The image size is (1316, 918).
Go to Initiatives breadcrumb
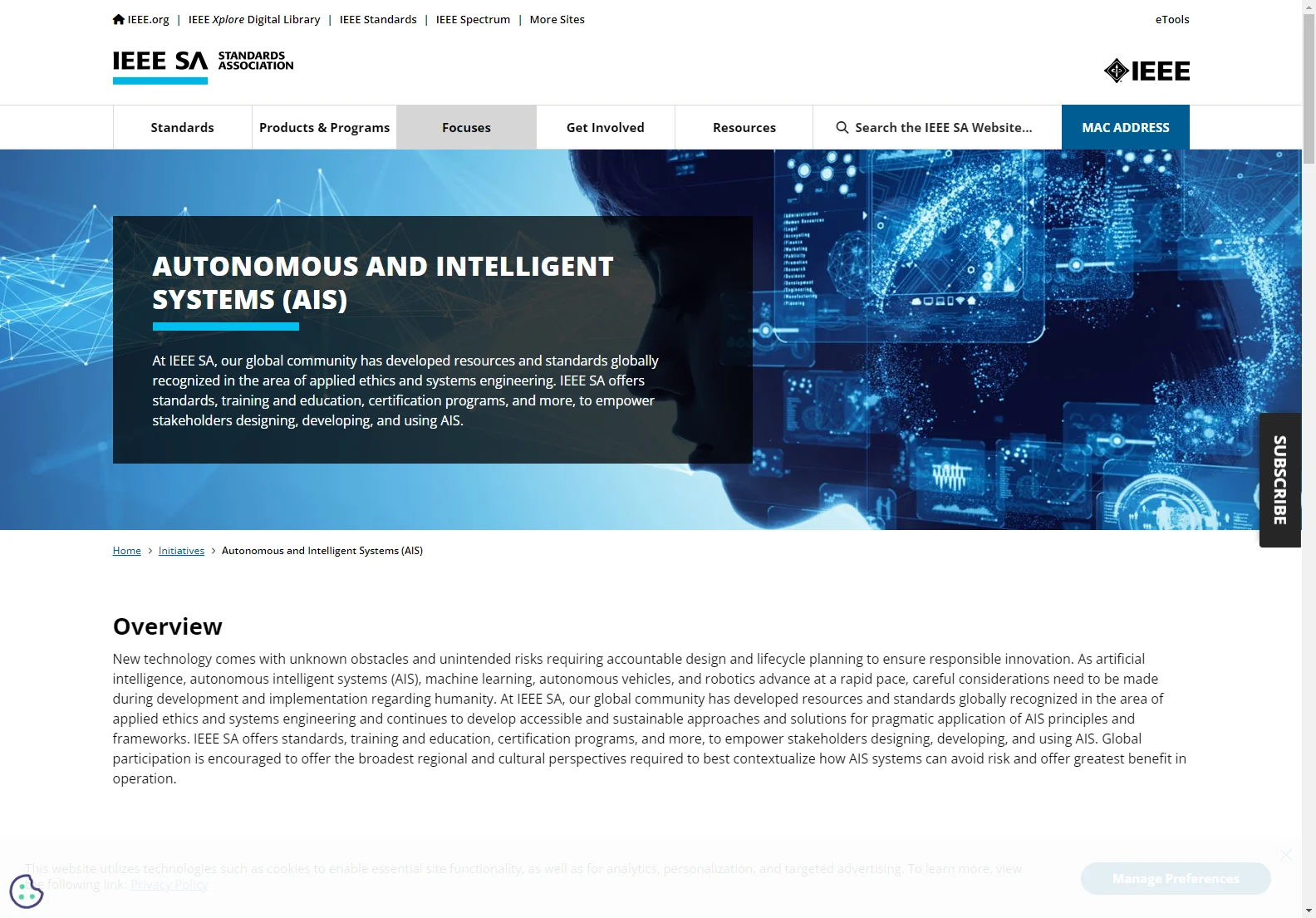click(x=181, y=551)
